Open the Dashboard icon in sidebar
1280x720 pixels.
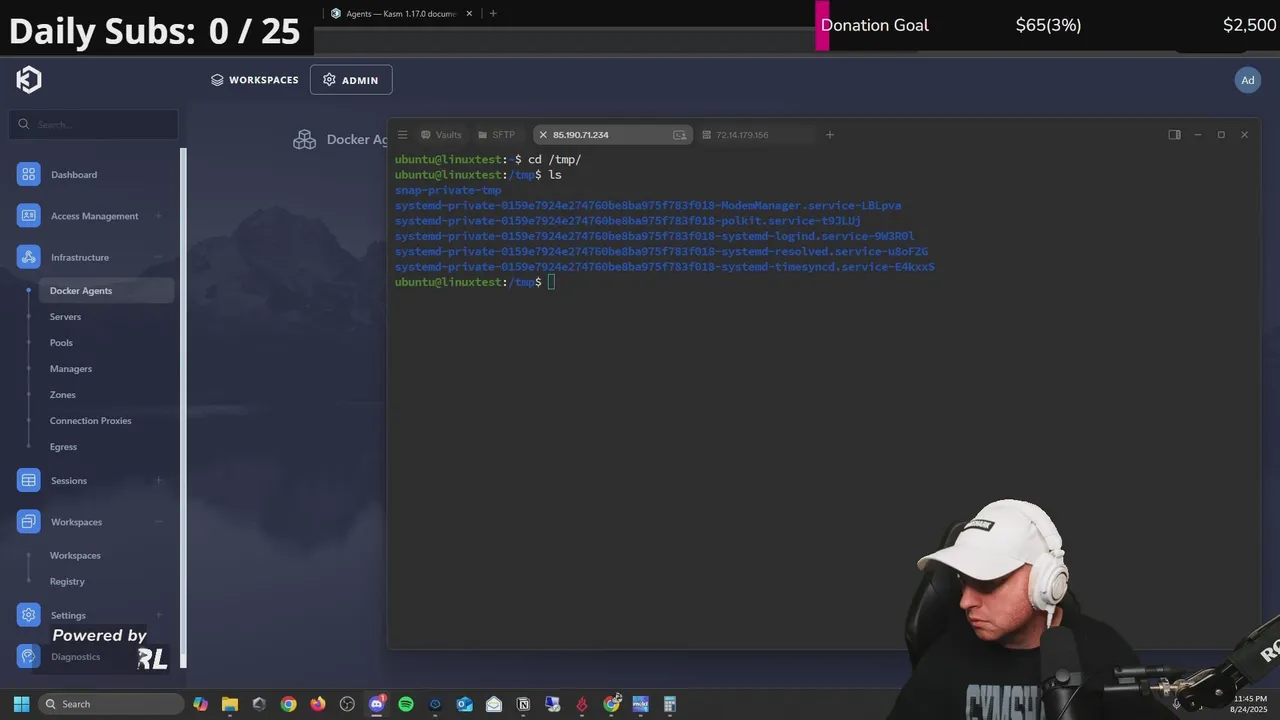tap(28, 174)
